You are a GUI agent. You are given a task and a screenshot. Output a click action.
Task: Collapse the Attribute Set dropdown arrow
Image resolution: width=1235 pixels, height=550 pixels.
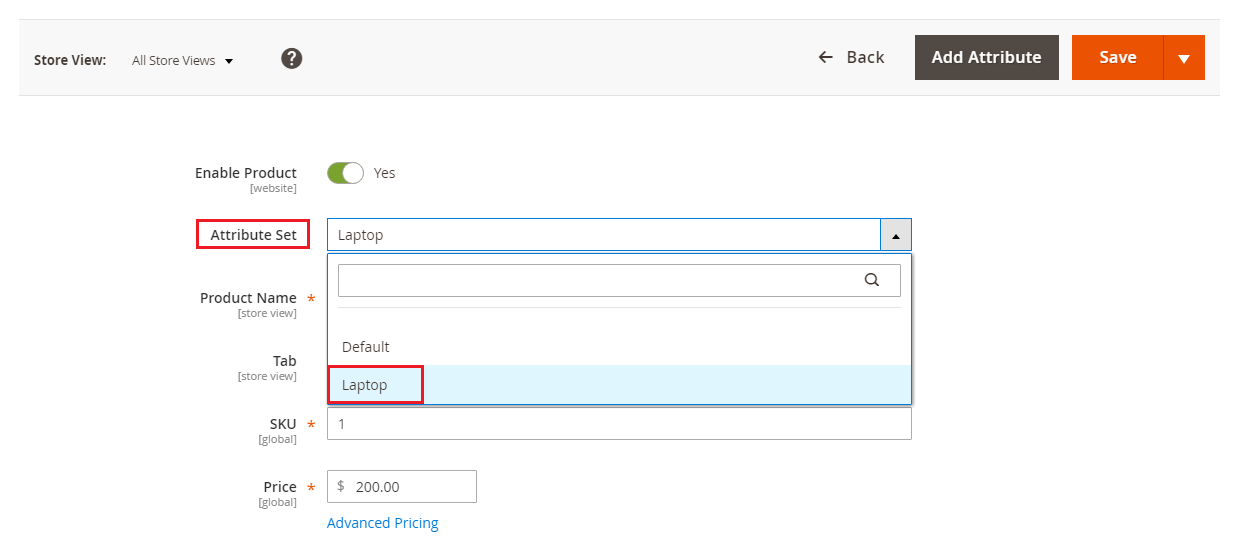[x=896, y=235]
